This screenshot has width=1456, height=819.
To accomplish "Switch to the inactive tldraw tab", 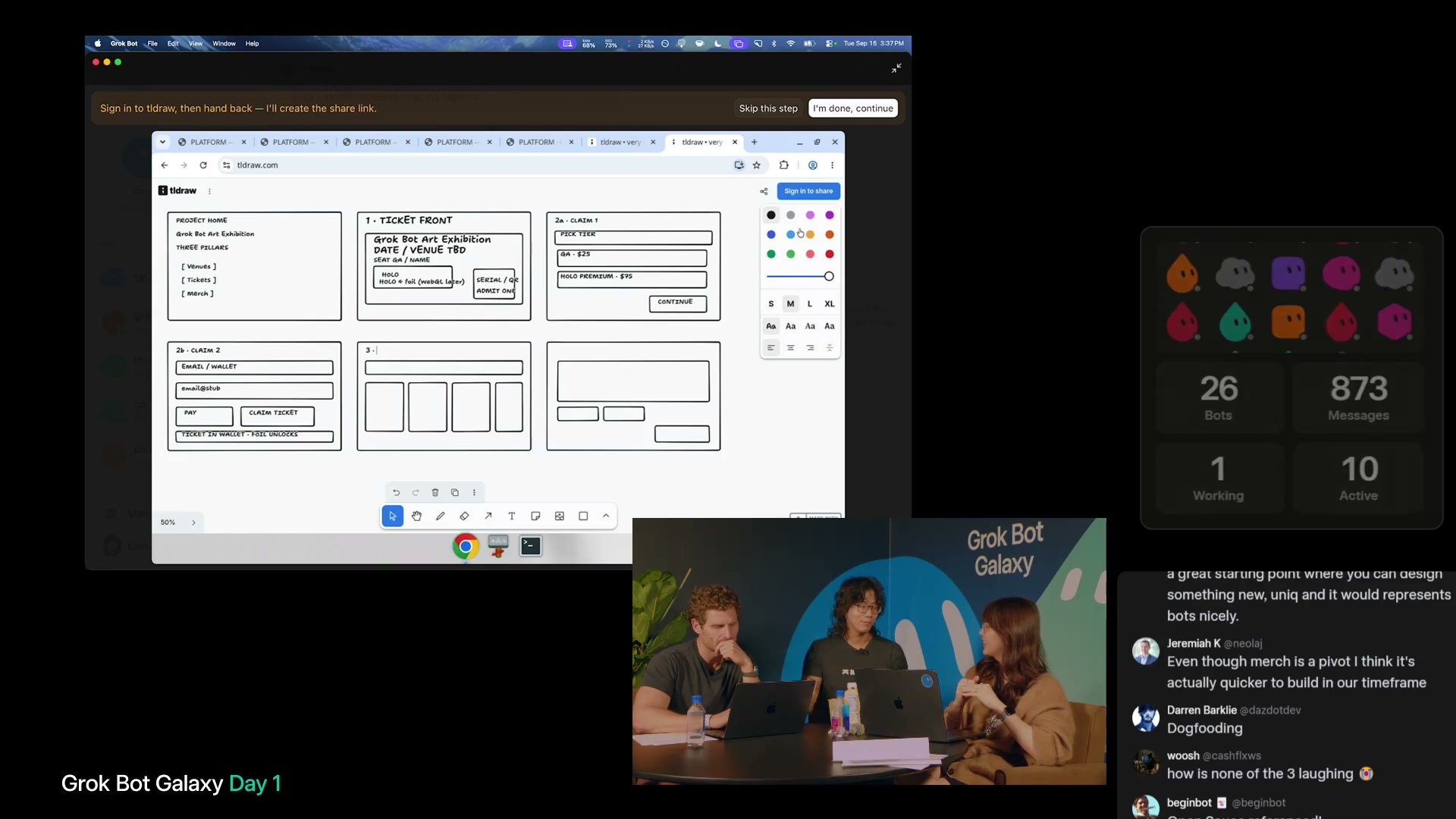I will tap(620, 143).
